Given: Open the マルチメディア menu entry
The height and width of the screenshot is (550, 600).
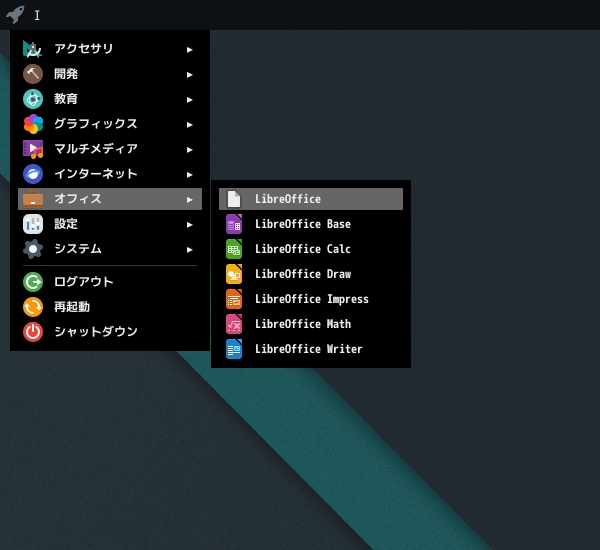Looking at the screenshot, I should point(110,149).
